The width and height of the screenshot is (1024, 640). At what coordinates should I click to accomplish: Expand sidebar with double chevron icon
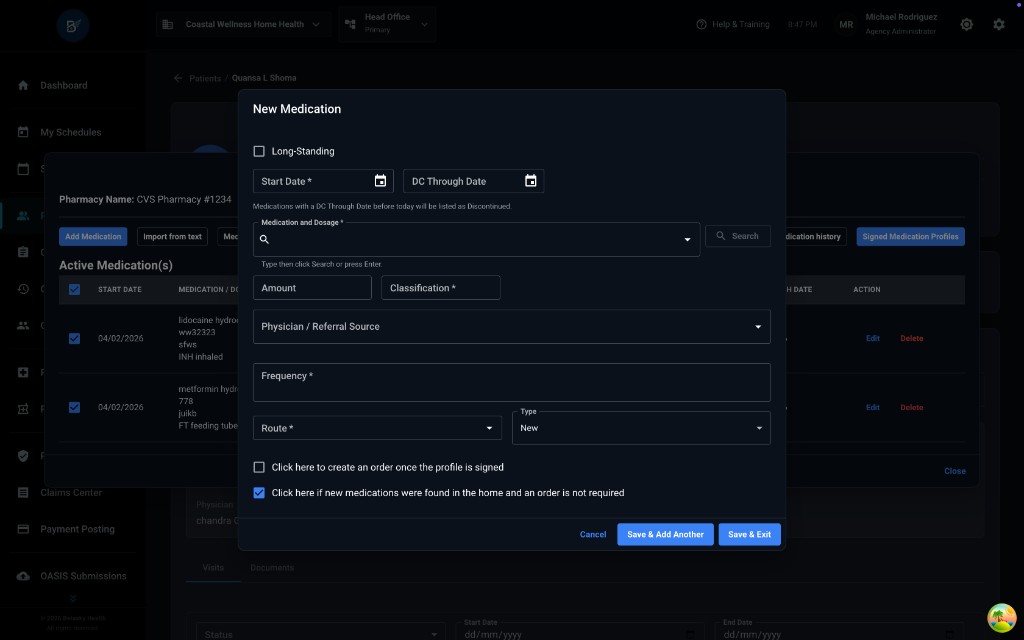[x=73, y=598]
